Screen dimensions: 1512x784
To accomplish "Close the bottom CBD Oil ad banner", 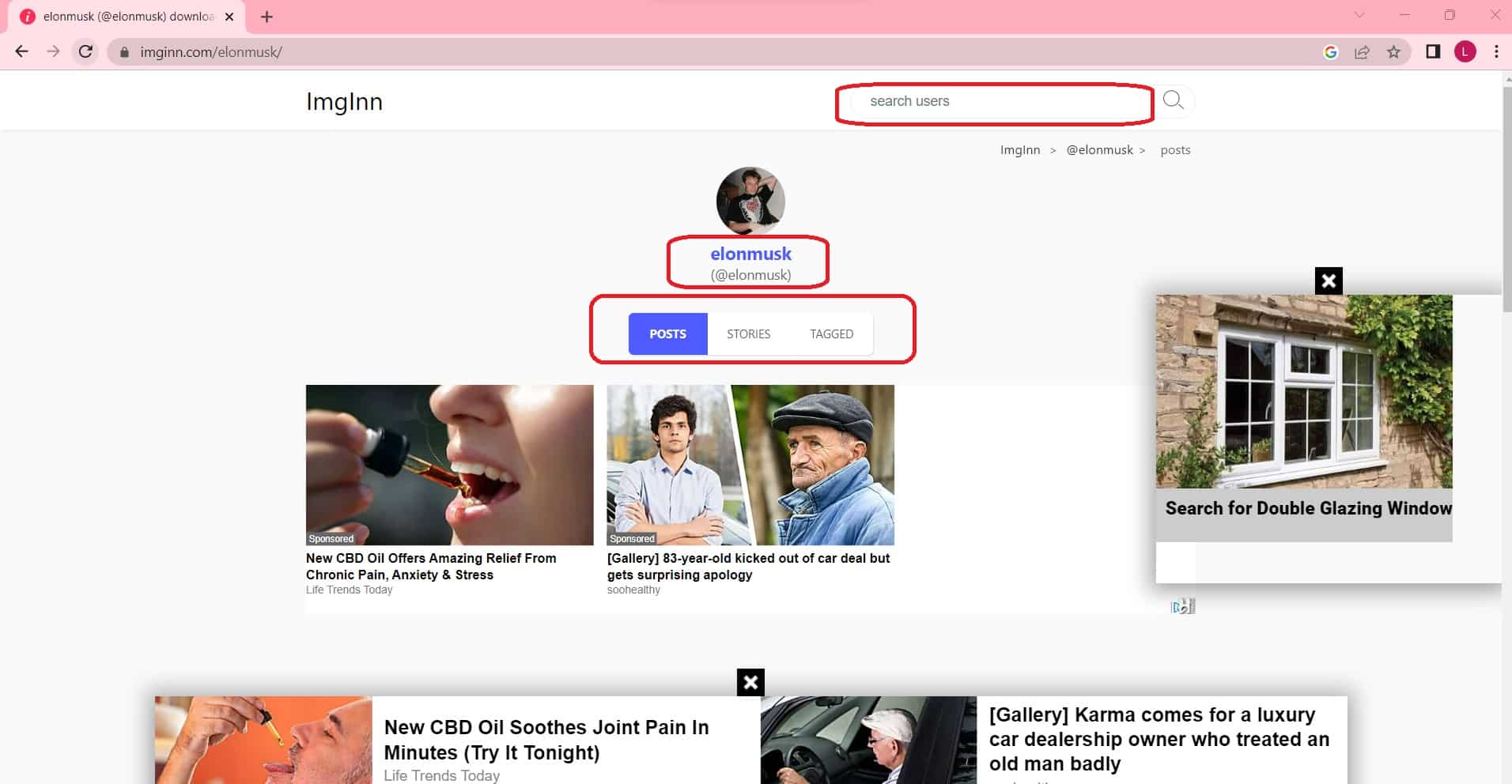I will (750, 682).
